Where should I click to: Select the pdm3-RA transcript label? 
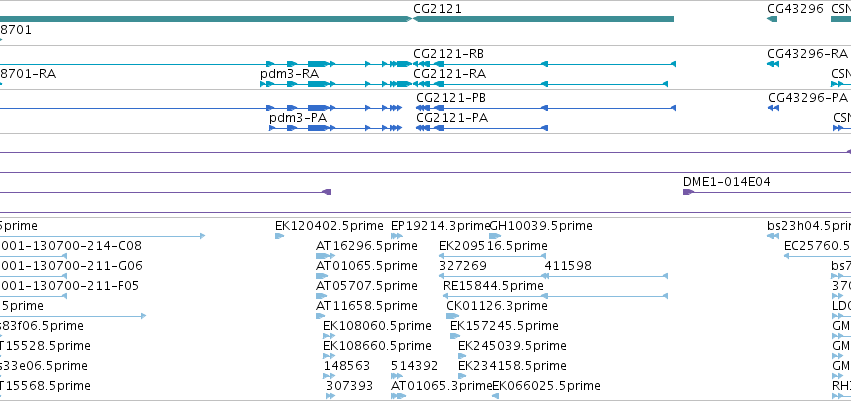tap(289, 74)
